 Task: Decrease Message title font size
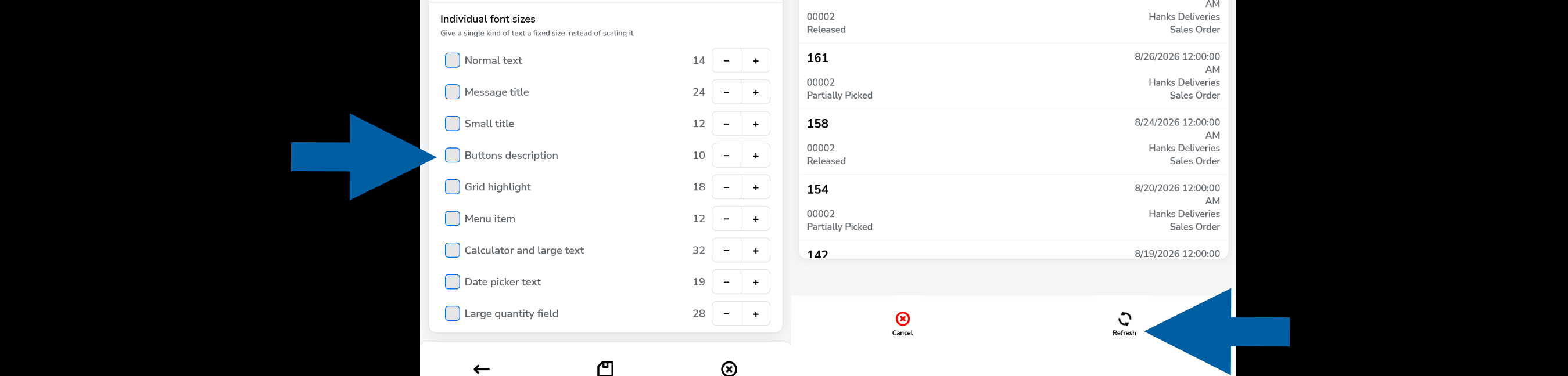(x=726, y=92)
